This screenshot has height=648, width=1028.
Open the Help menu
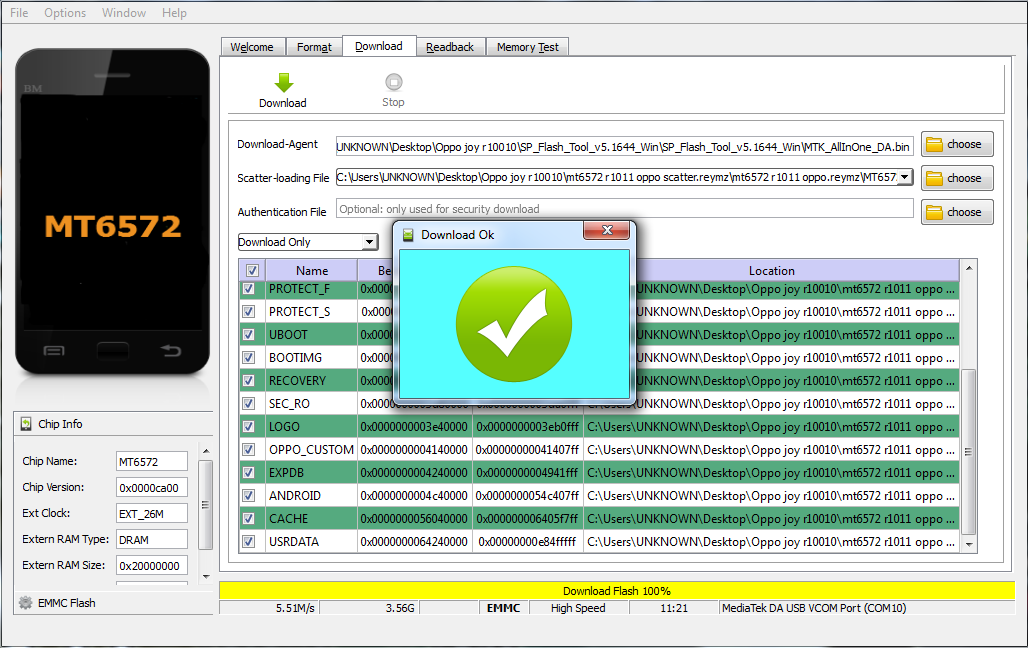(x=174, y=12)
